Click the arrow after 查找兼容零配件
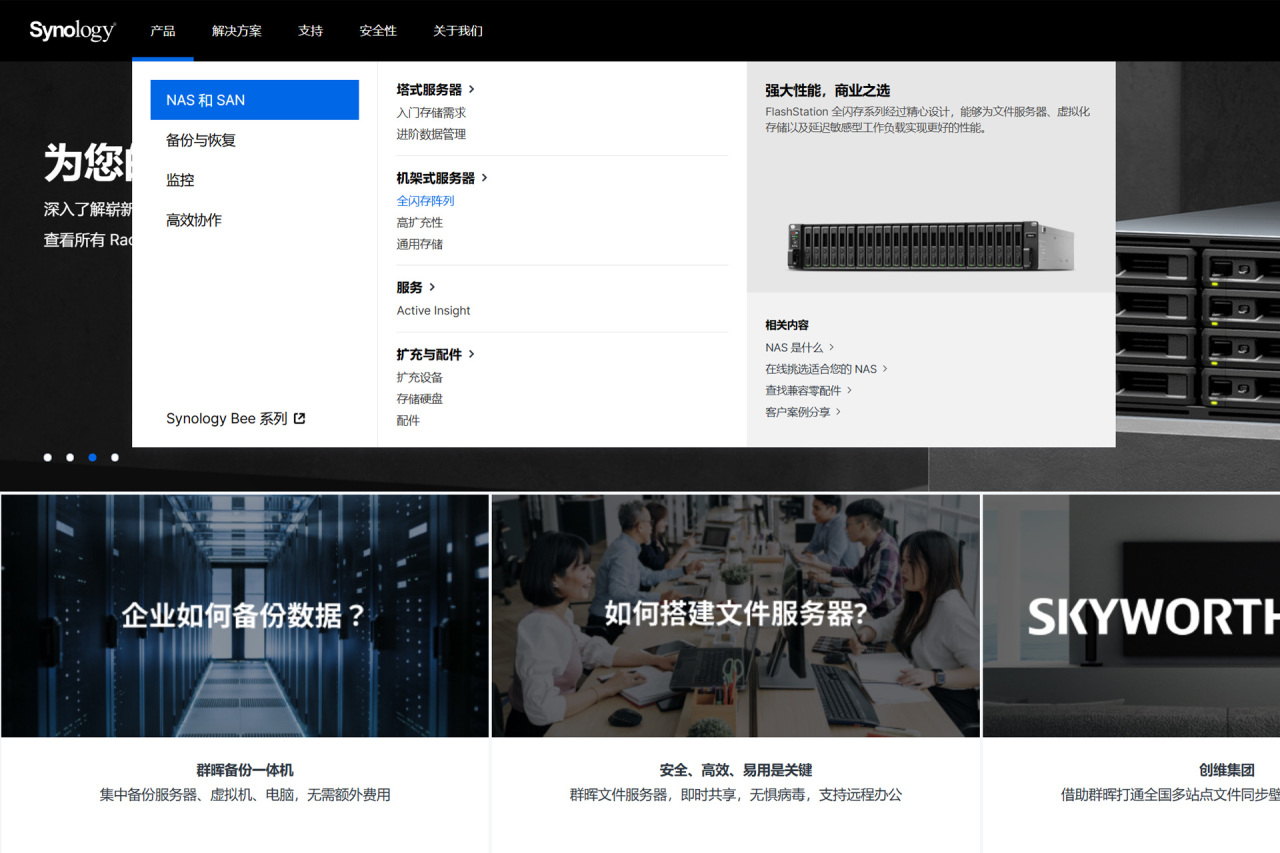1280x853 pixels. coord(850,390)
